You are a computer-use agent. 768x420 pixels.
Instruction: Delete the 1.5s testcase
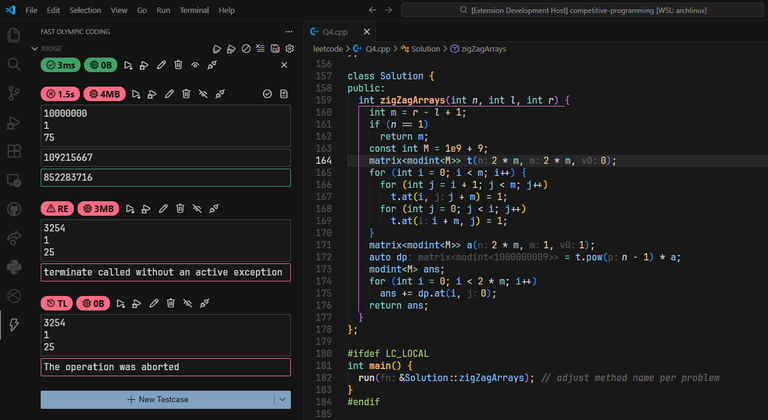coord(186,94)
